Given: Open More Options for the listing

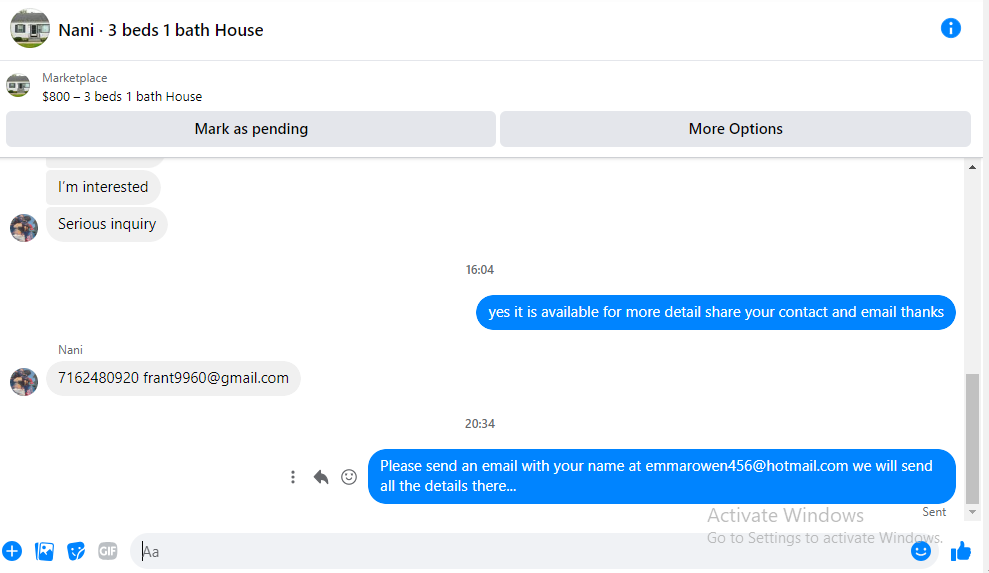Looking at the screenshot, I should 735,129.
